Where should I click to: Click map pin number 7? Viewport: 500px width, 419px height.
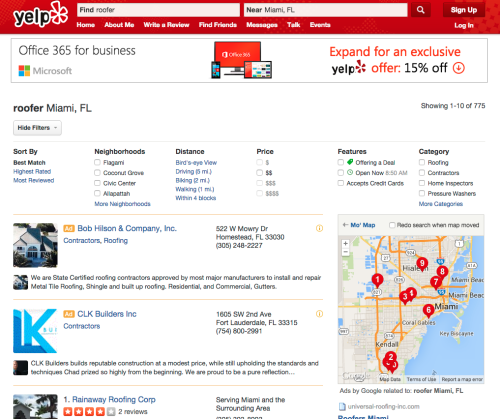point(435,283)
